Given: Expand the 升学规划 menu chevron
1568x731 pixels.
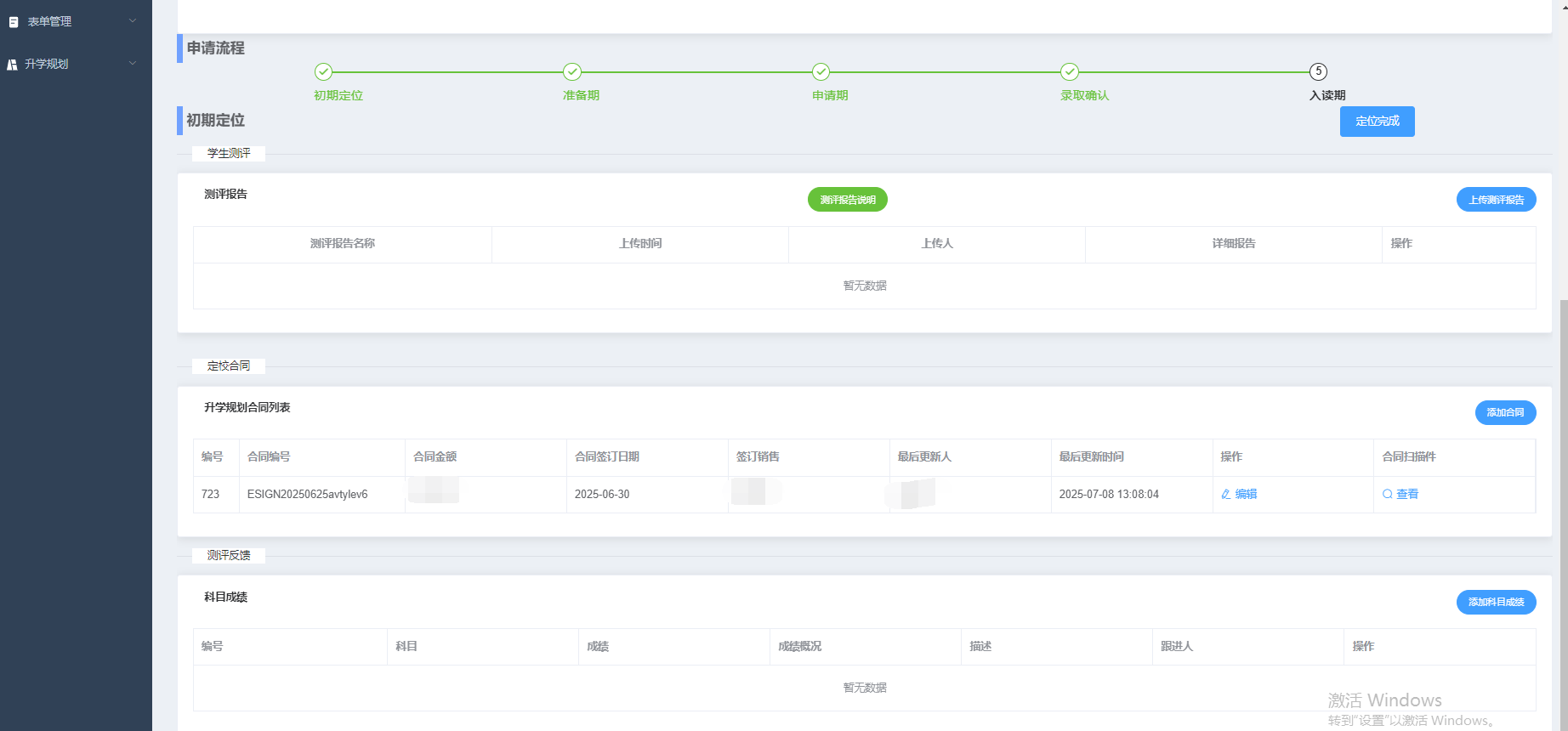Looking at the screenshot, I should click(133, 64).
